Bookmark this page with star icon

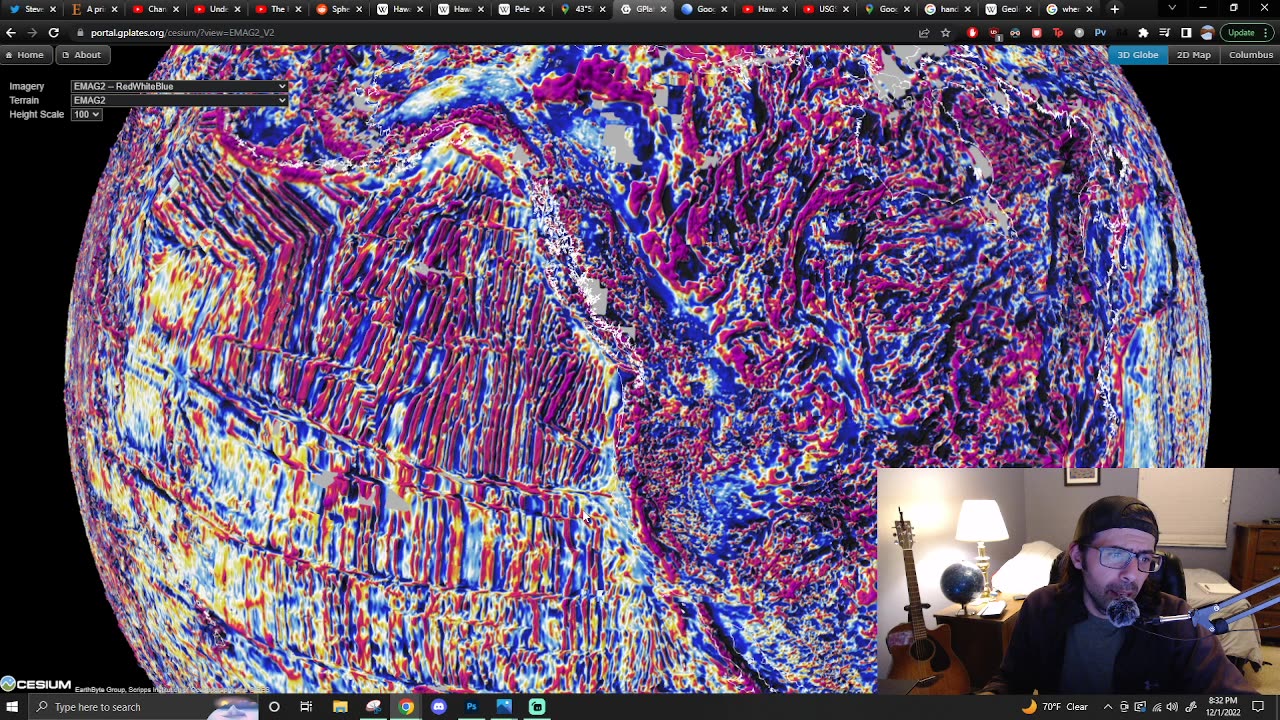[x=945, y=32]
